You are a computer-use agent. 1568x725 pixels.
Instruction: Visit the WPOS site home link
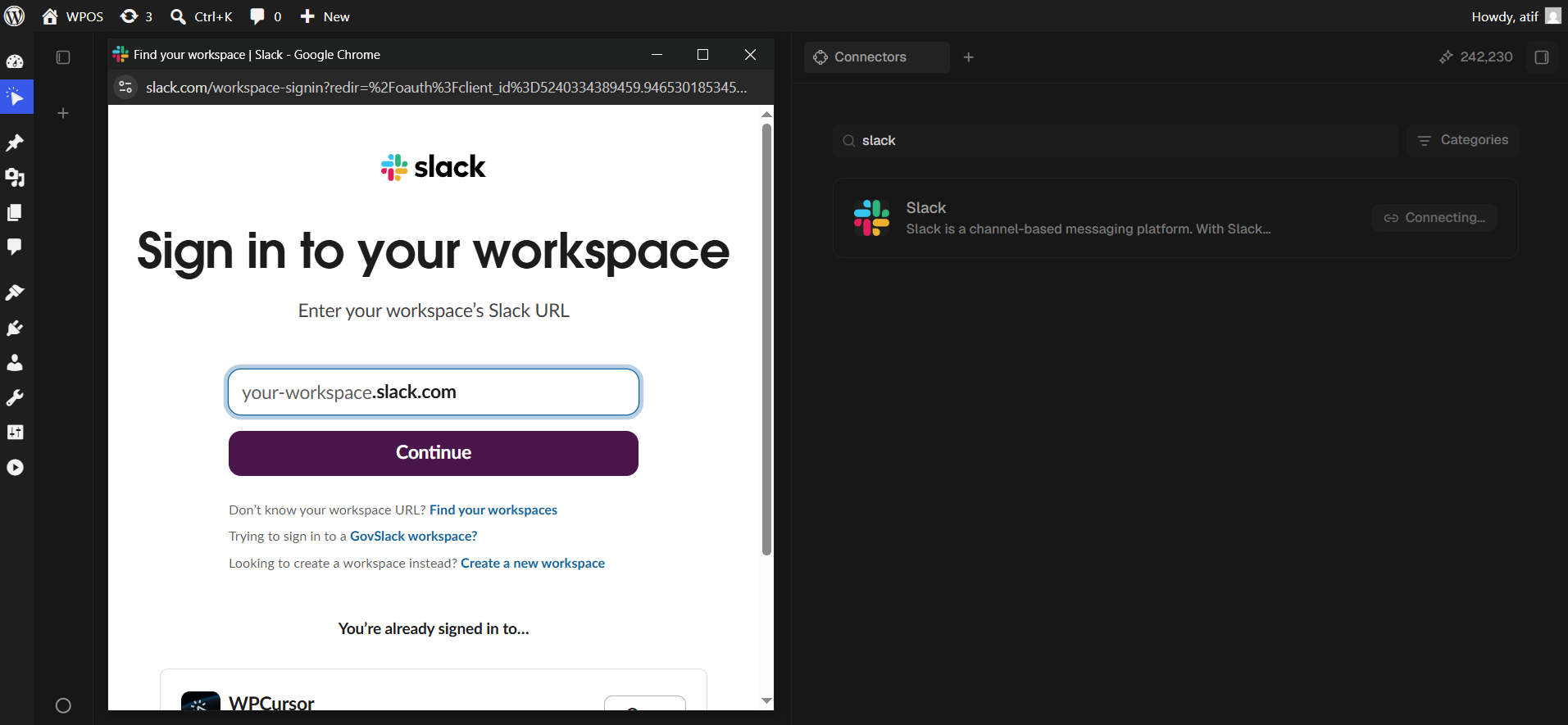(x=73, y=16)
